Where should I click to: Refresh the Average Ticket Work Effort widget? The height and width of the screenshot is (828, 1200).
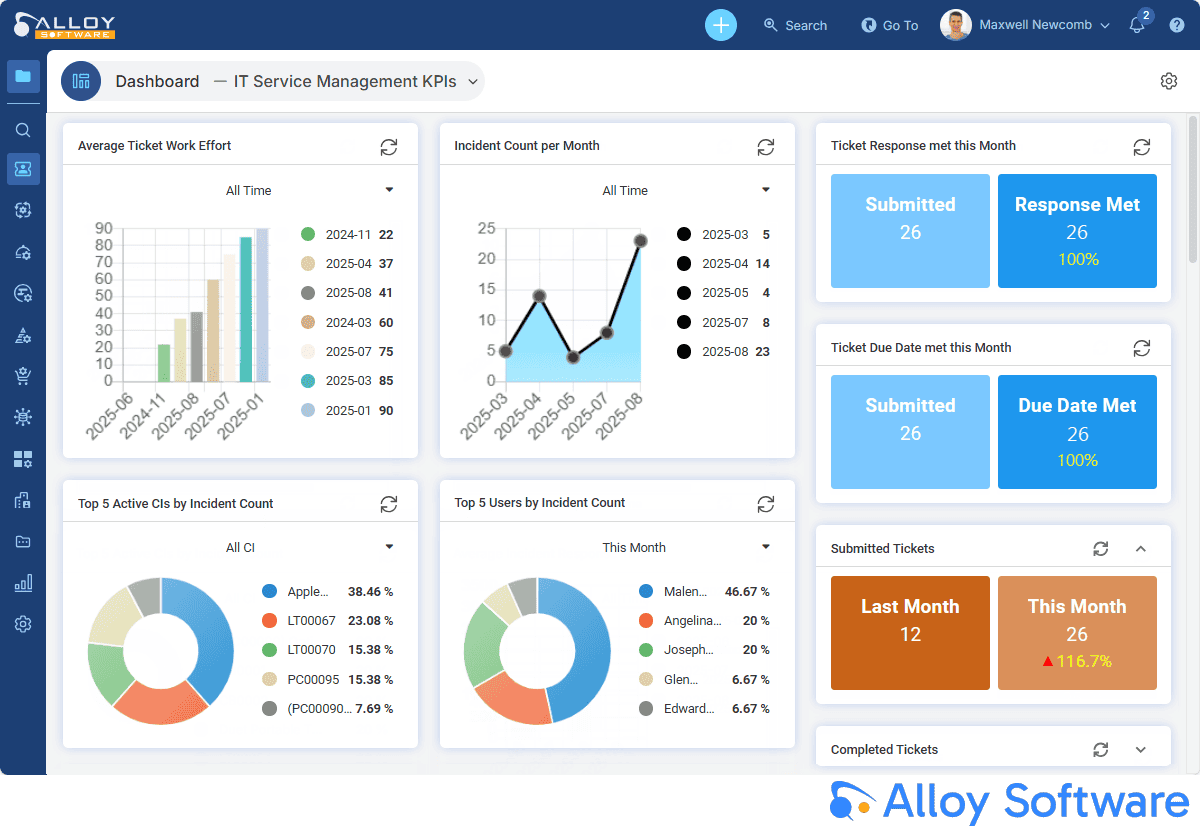point(389,147)
